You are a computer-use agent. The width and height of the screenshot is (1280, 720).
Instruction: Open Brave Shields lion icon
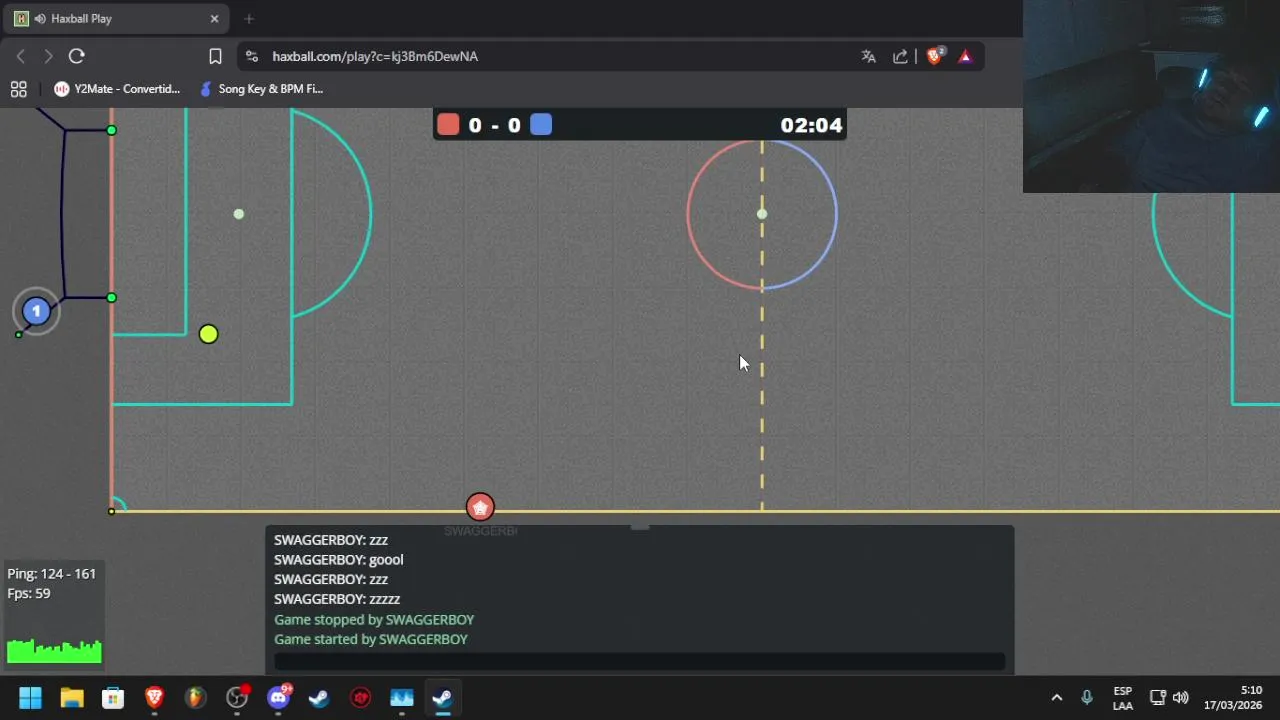[934, 56]
